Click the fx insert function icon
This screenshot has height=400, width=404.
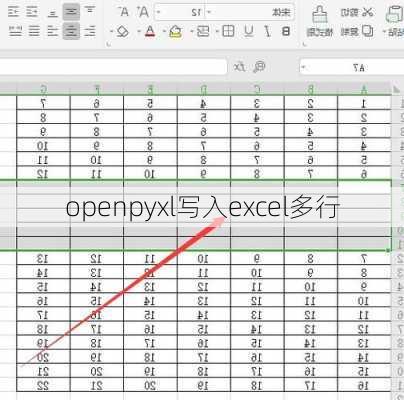239,67
